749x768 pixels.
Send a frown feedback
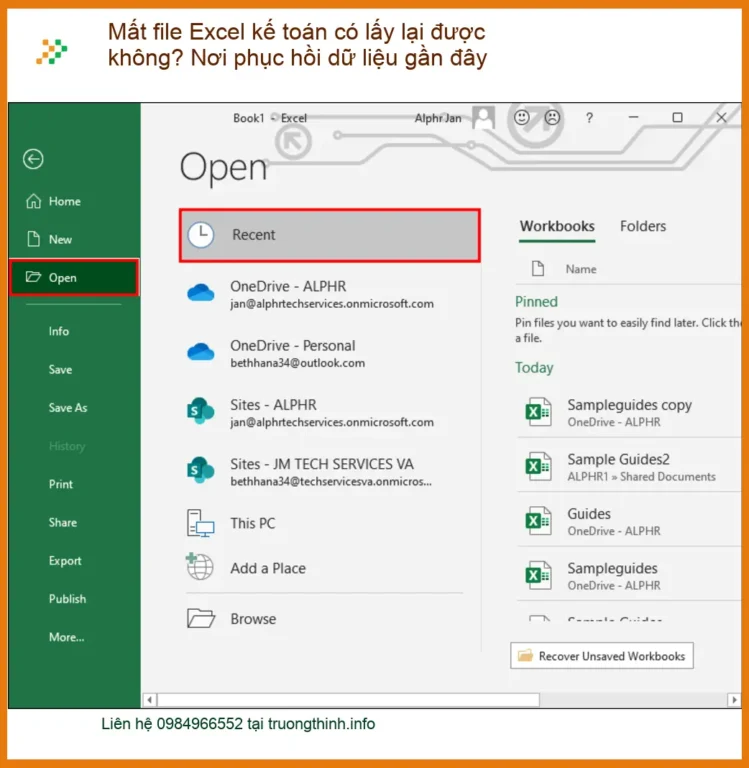click(552, 118)
